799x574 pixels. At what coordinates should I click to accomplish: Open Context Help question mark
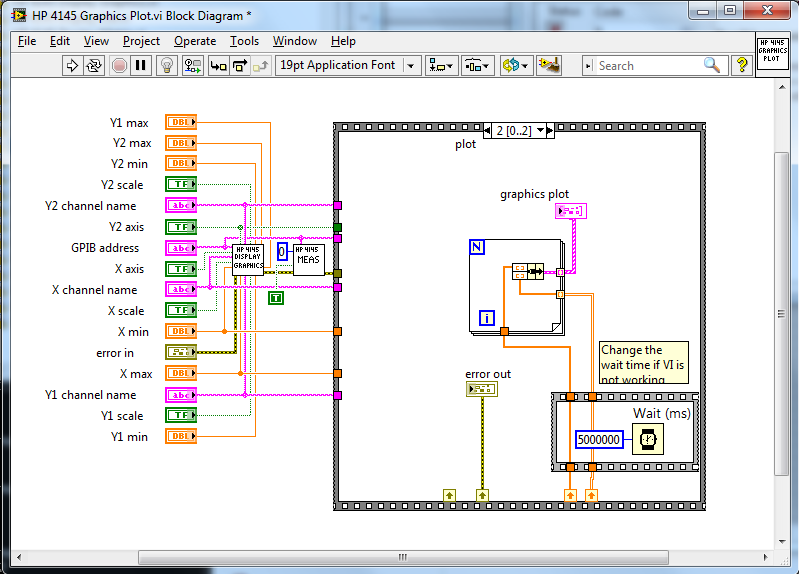[x=741, y=65]
